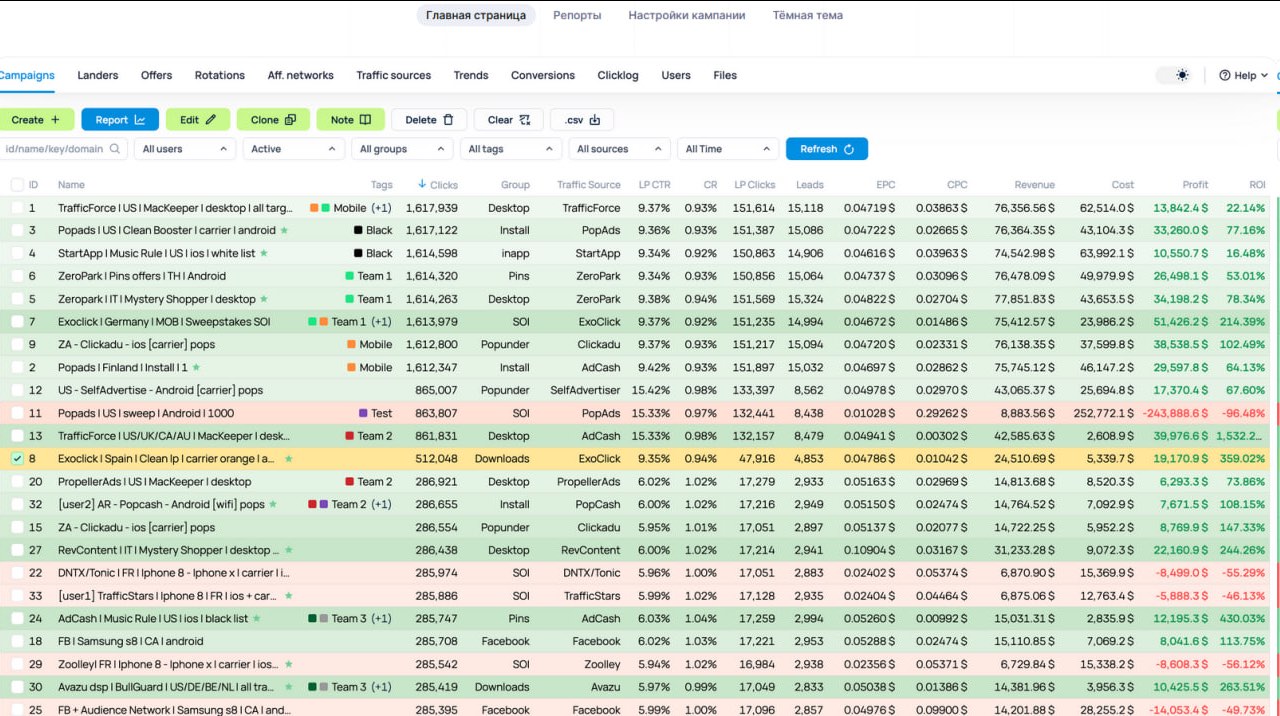This screenshot has width=1280, height=716.
Task: Click the duplicate icon on Clone button
Action: tap(290, 120)
